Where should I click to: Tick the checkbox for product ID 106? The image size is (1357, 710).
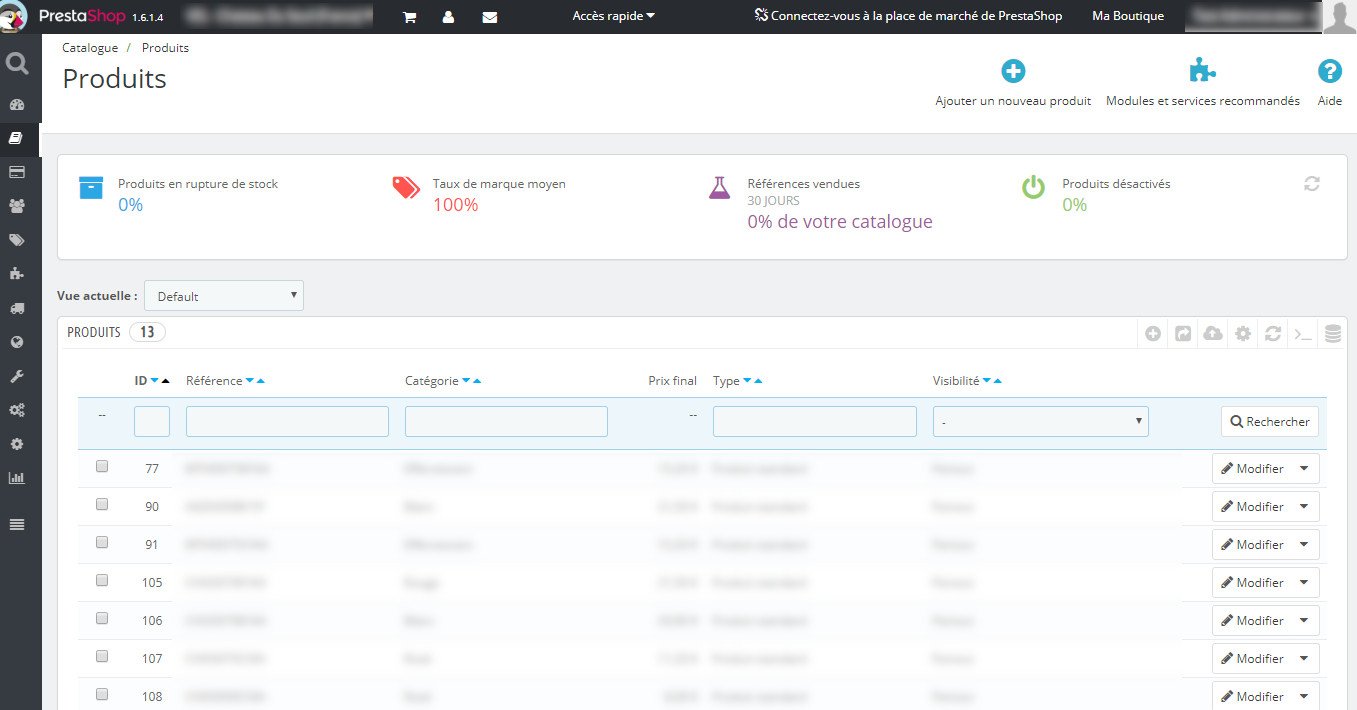(x=102, y=618)
